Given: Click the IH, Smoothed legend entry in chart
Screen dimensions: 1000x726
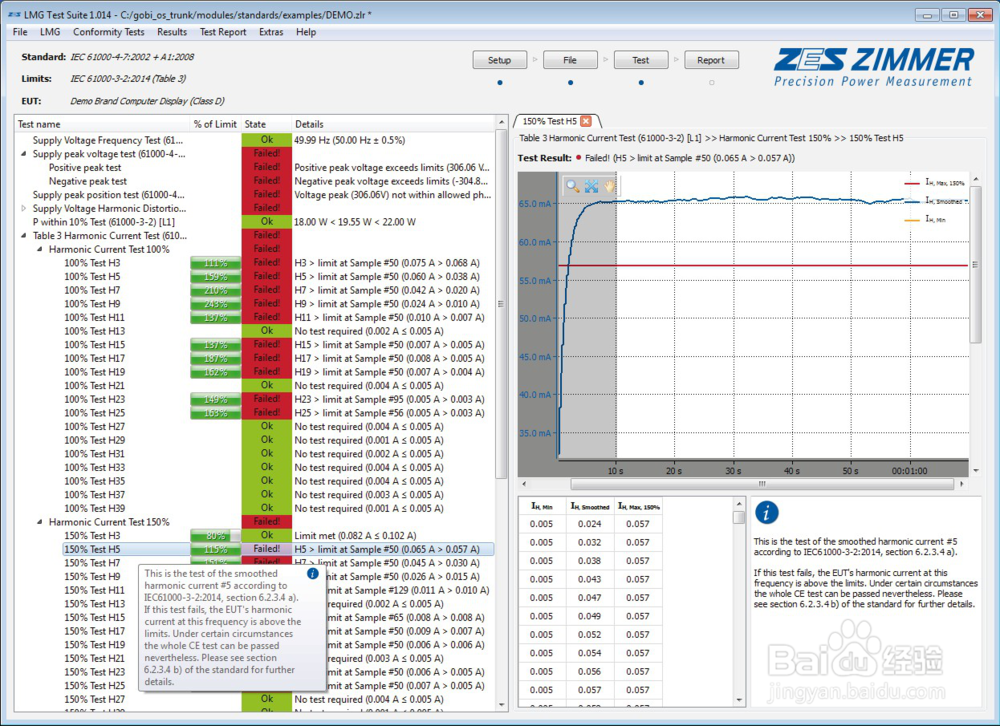Looking at the screenshot, I should (x=936, y=201).
